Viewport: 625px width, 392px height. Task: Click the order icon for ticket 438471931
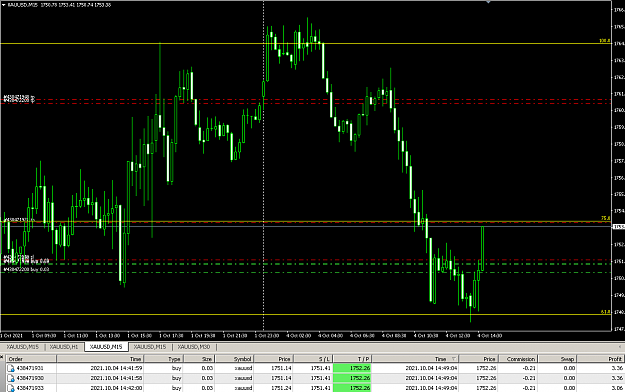[x=11, y=368]
